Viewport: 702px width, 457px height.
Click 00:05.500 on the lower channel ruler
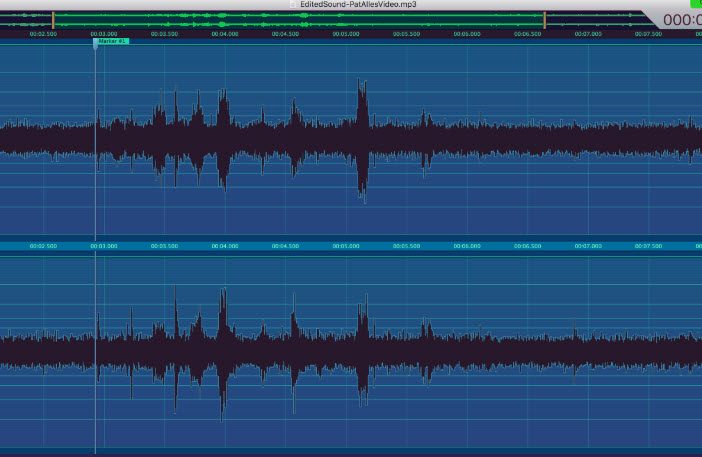pos(407,246)
